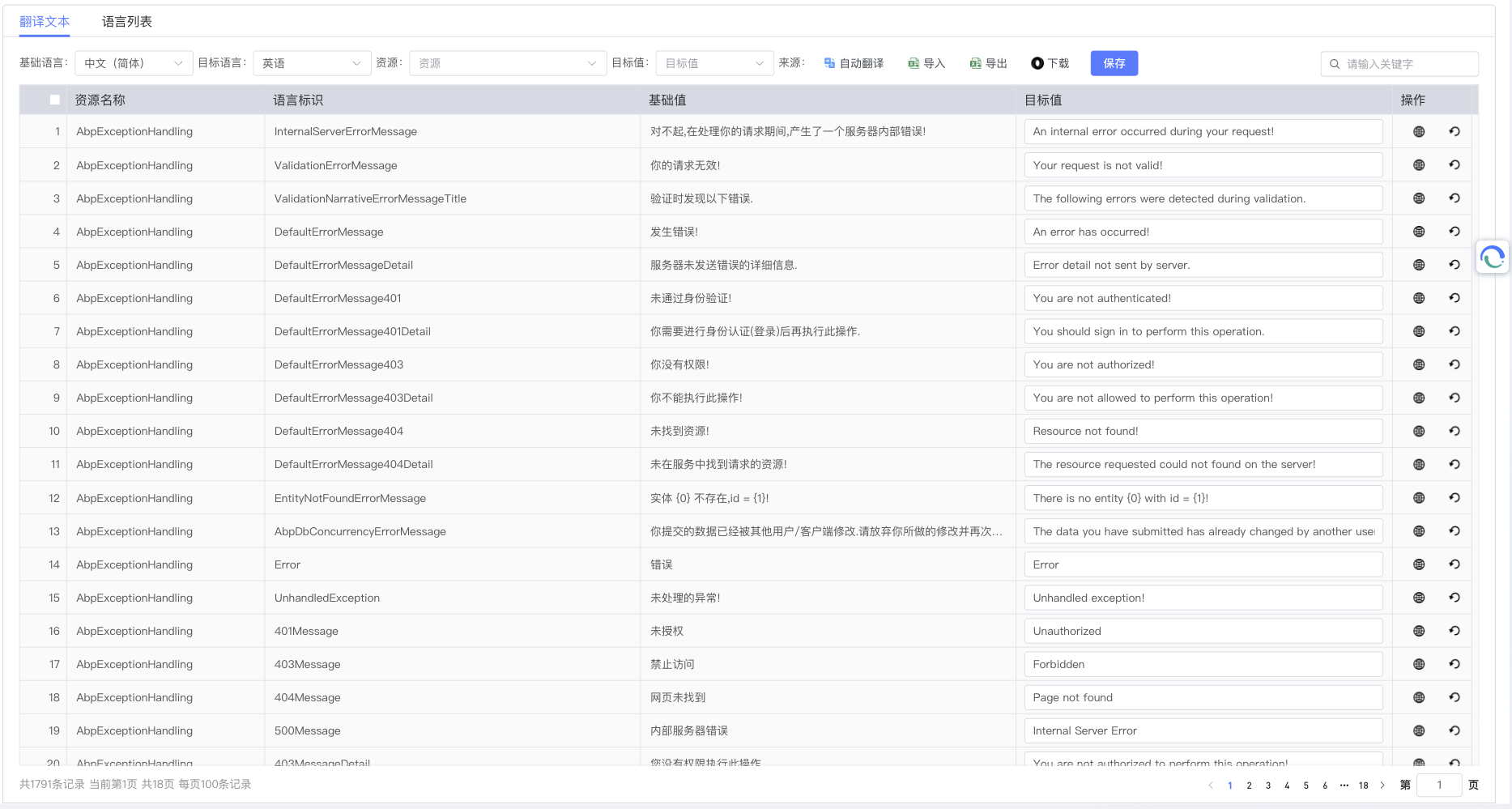Click globe icon in DefaultErrorMessage401 row
This screenshot has height=809, width=1512.
pos(1418,298)
